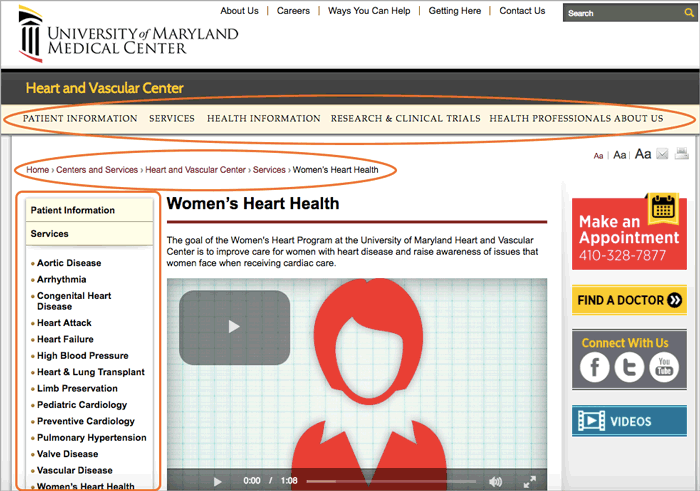
Task: Click Heart and Vascular Center heading
Action: click(x=104, y=88)
